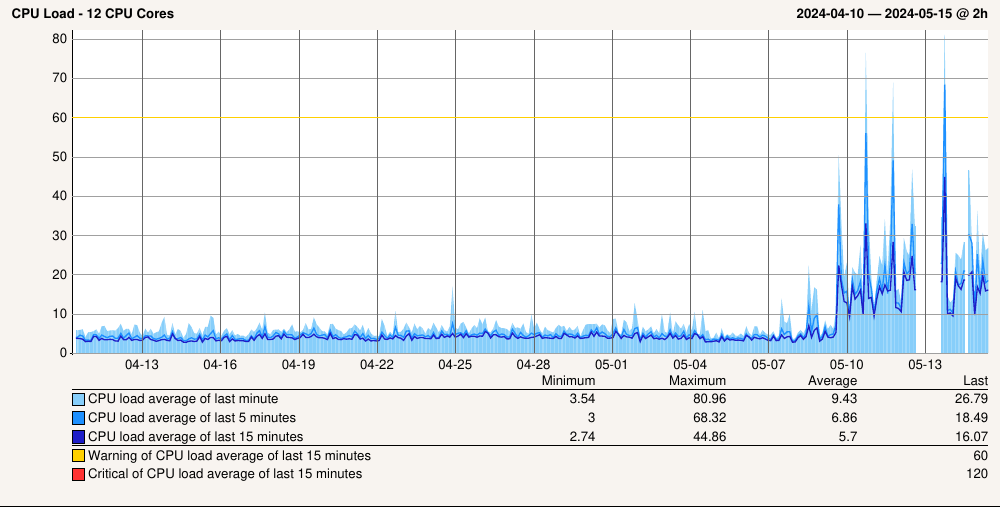Click the dark blue 15-minute legend swatch

coord(79,437)
